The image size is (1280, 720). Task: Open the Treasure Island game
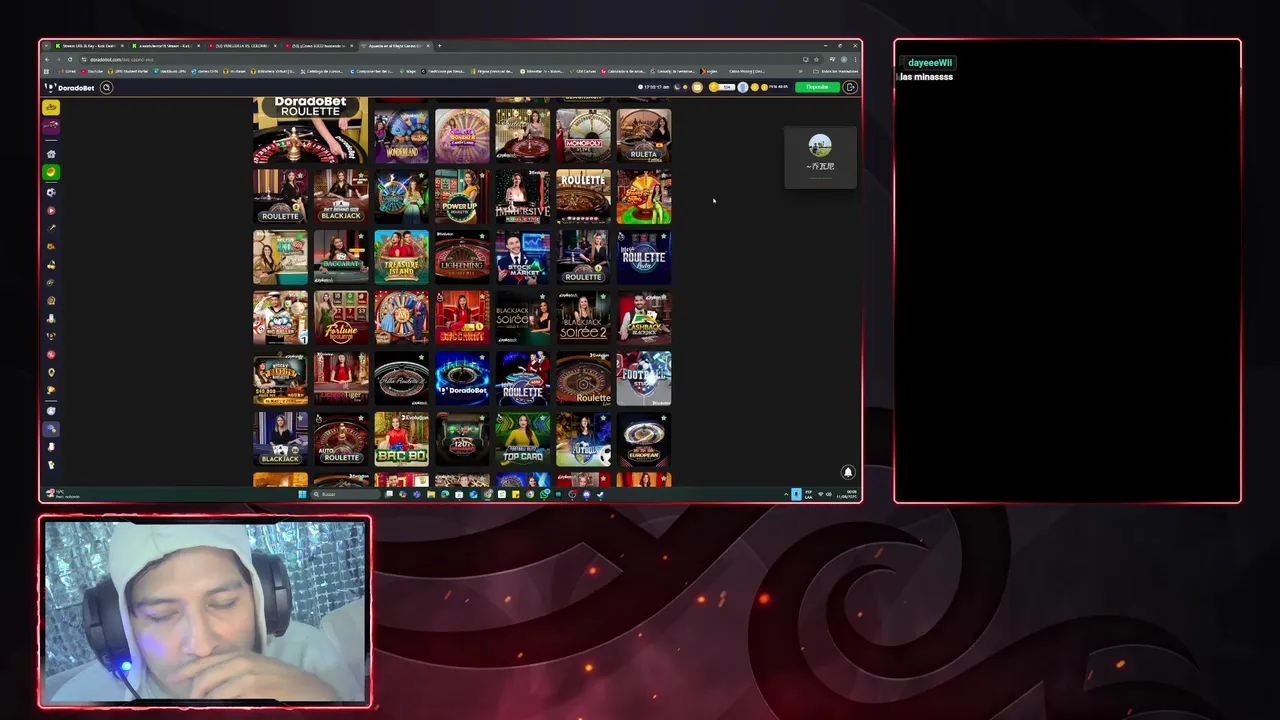click(401, 257)
